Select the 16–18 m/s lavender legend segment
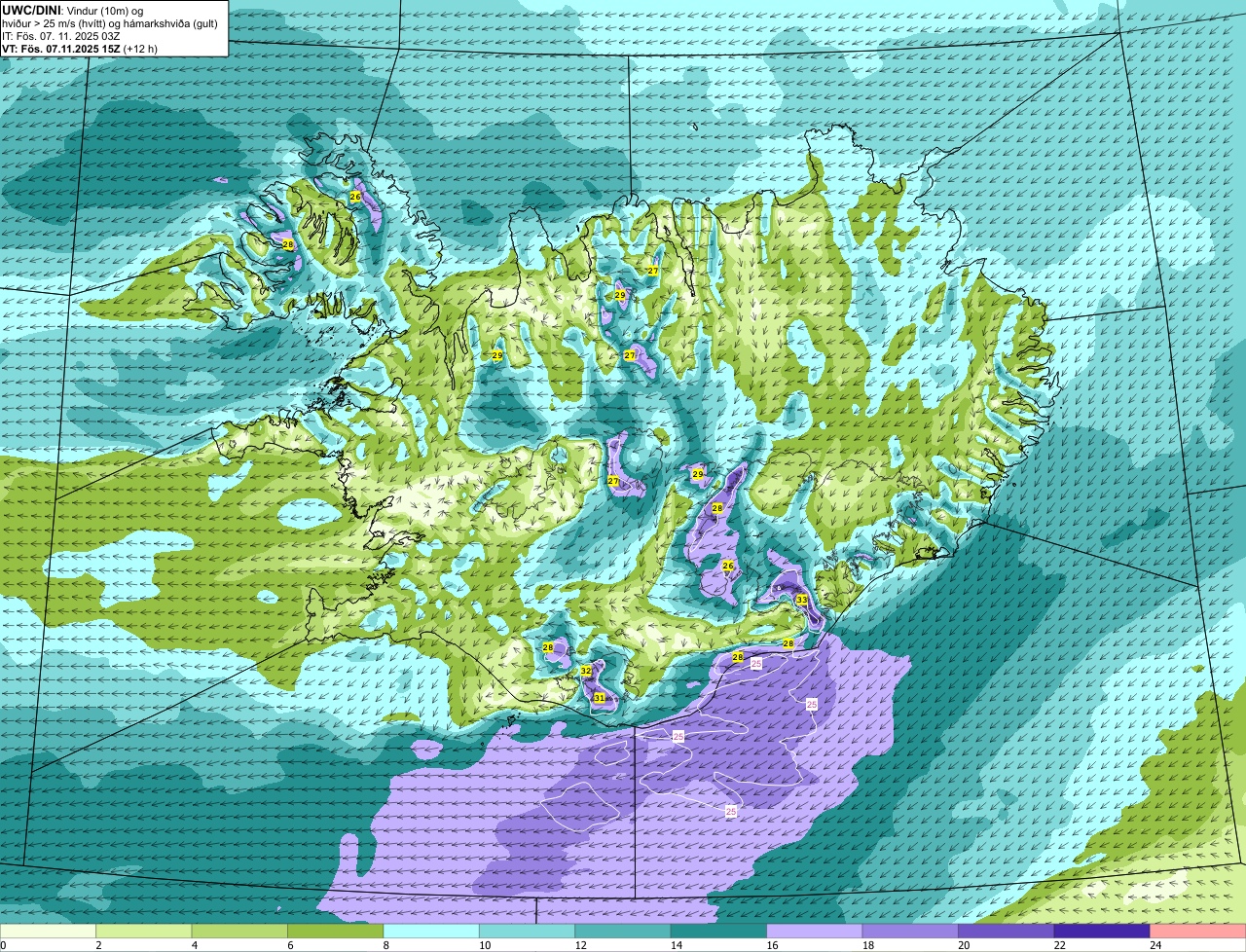This screenshot has height=952, width=1246. pos(815,932)
